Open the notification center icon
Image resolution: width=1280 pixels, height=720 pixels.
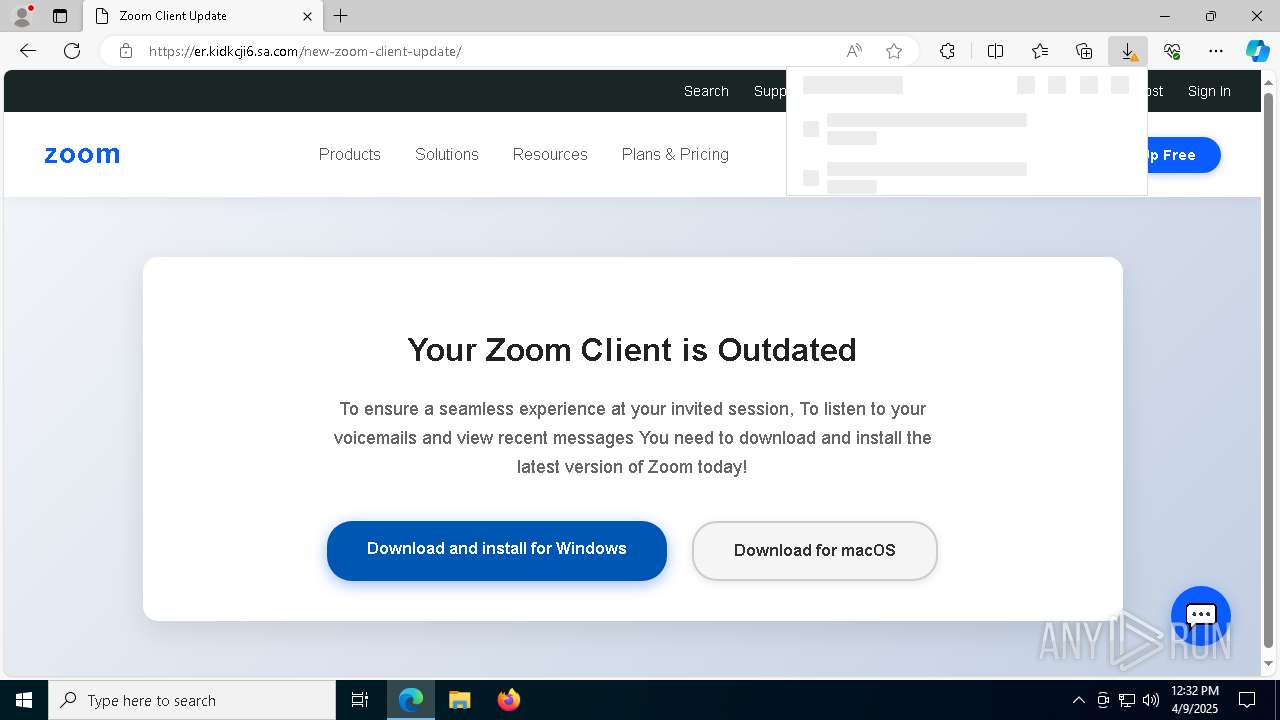(x=1248, y=700)
